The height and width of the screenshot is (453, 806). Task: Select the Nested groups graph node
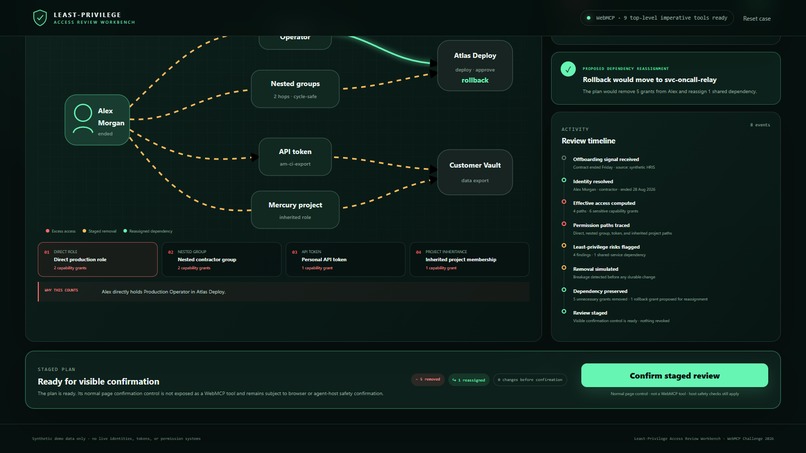click(295, 89)
